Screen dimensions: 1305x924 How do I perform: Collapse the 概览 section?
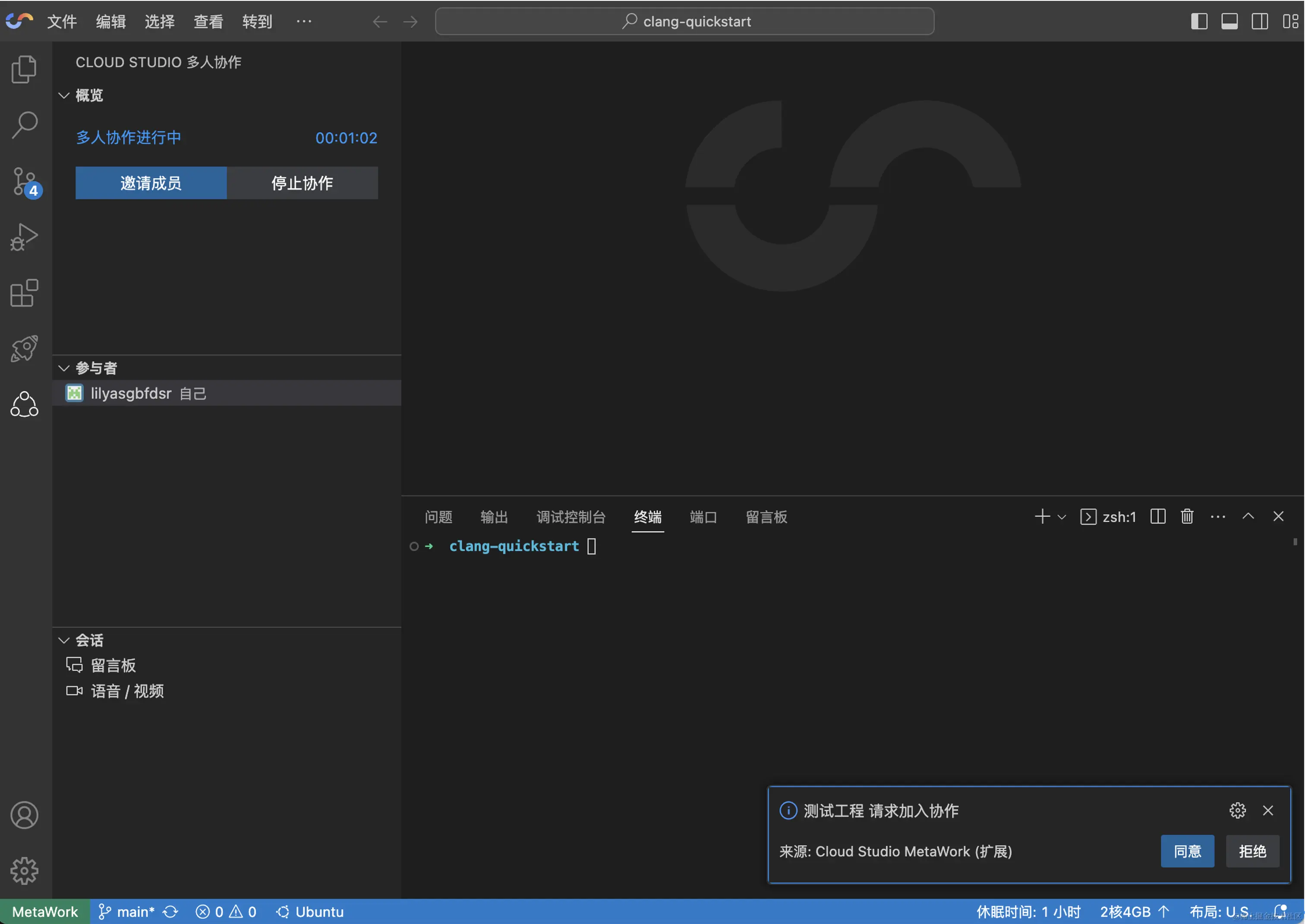pyautogui.click(x=64, y=95)
